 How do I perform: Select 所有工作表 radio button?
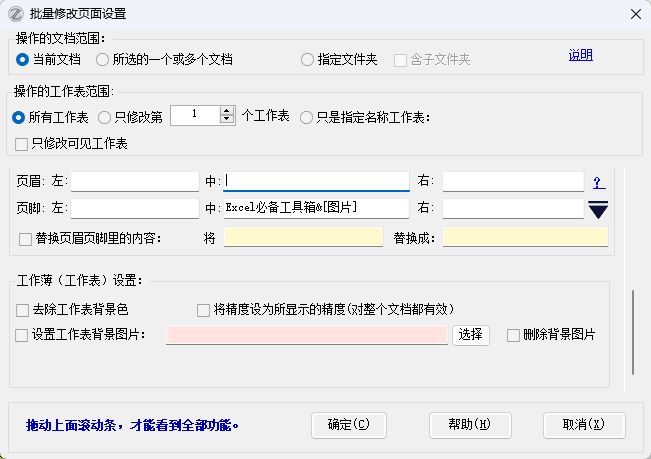coord(19,117)
